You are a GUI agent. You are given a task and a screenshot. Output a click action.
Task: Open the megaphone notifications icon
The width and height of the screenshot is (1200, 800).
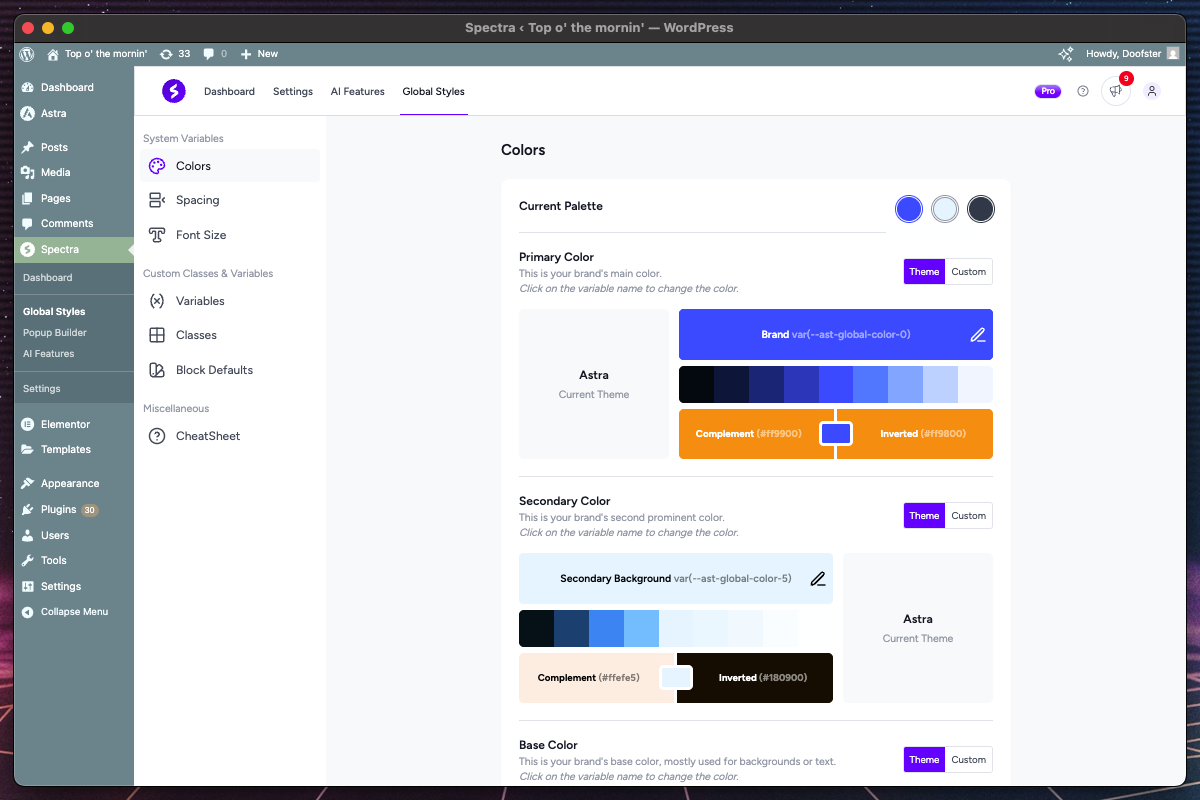pos(1116,91)
